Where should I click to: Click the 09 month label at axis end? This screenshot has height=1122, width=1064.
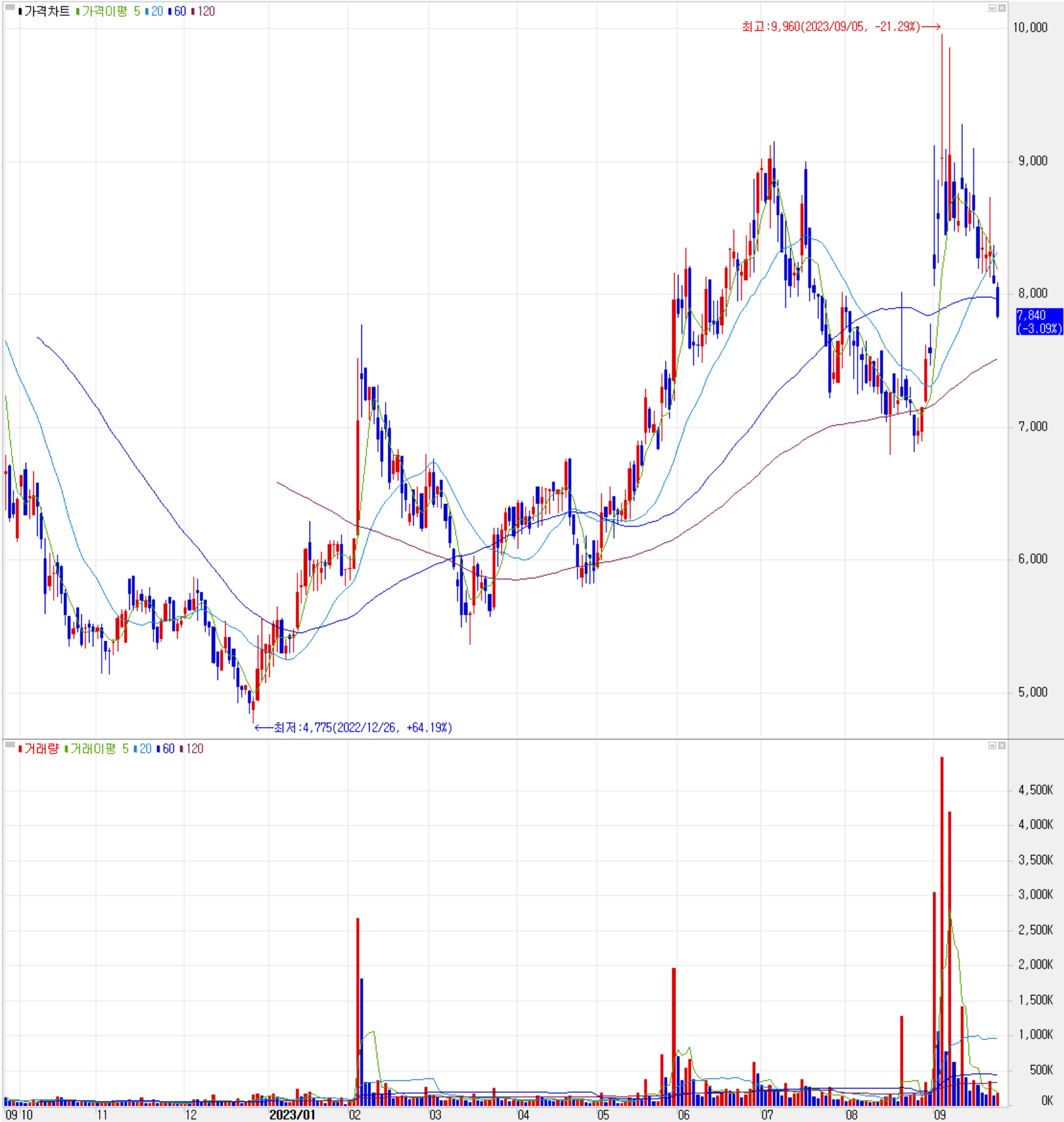pos(940,1115)
